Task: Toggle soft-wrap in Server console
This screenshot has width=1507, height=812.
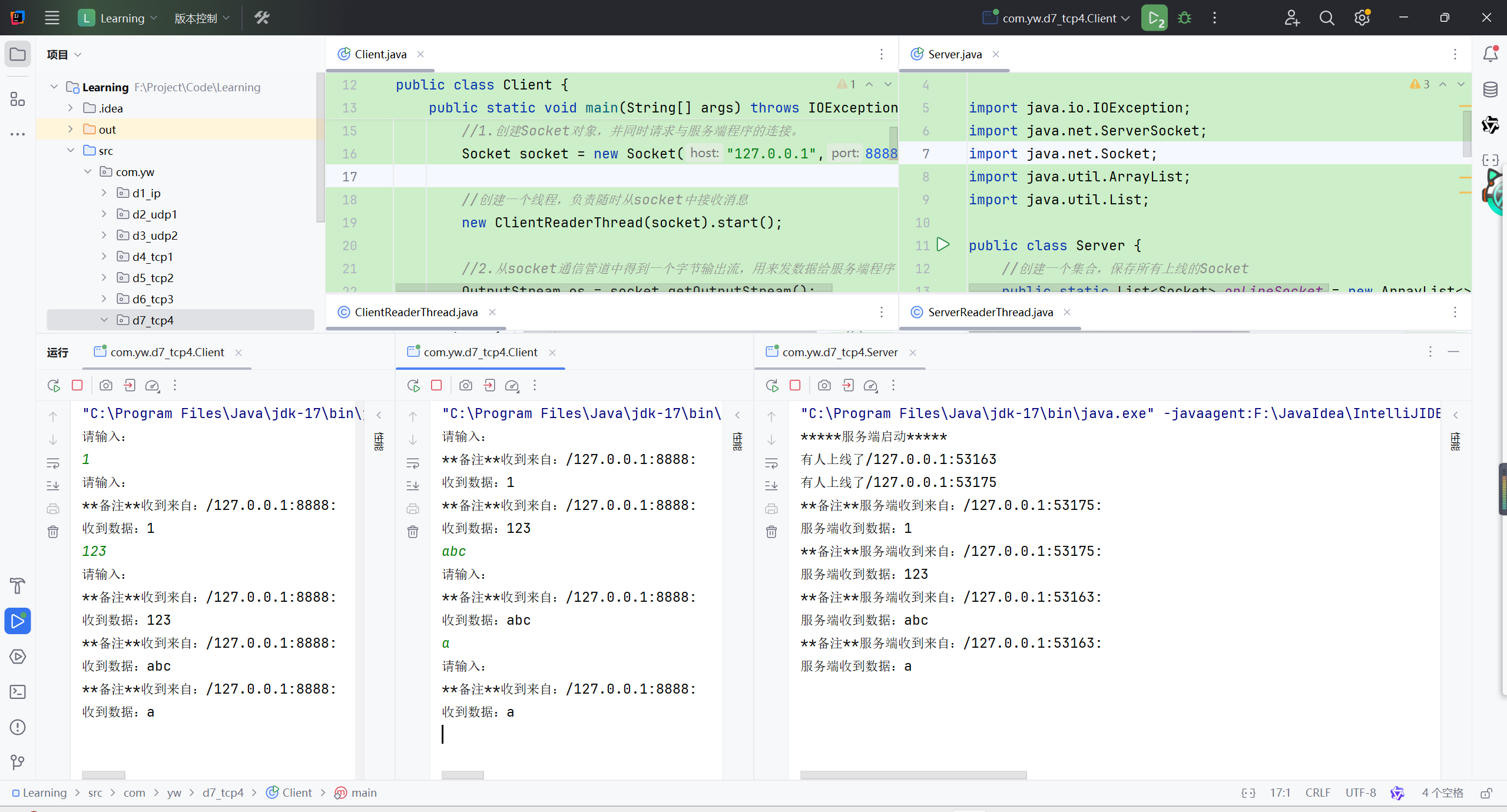Action: (x=771, y=463)
